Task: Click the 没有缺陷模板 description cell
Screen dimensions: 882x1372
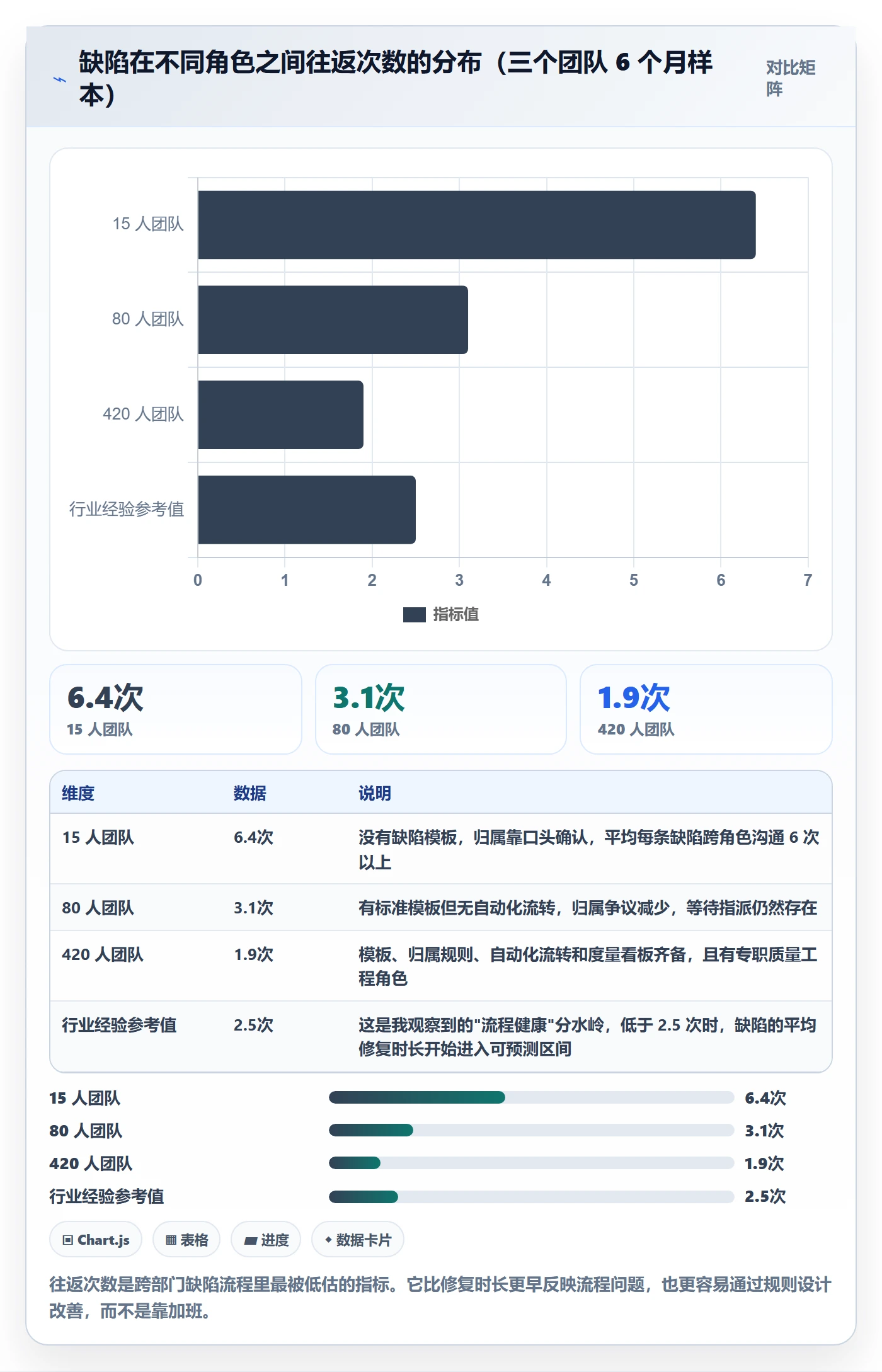Action: pyautogui.click(x=589, y=849)
